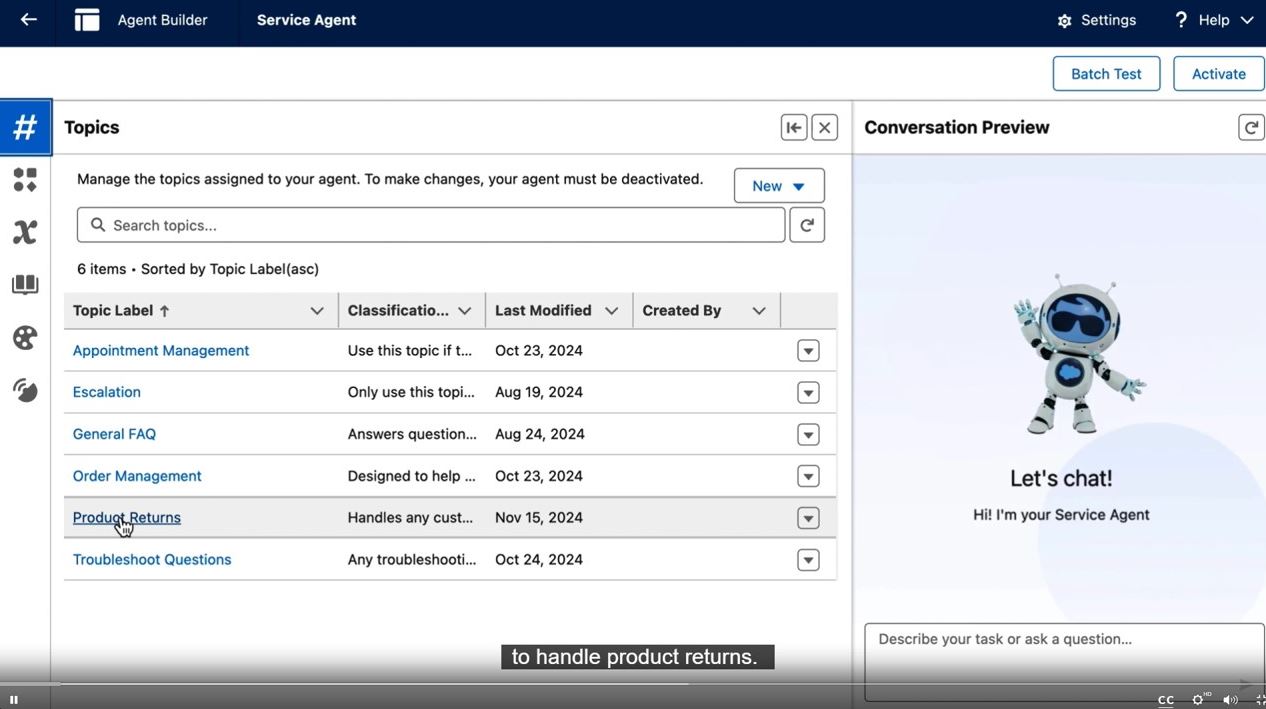Open the Help menu
Image resolution: width=1266 pixels, height=709 pixels.
tap(1214, 20)
